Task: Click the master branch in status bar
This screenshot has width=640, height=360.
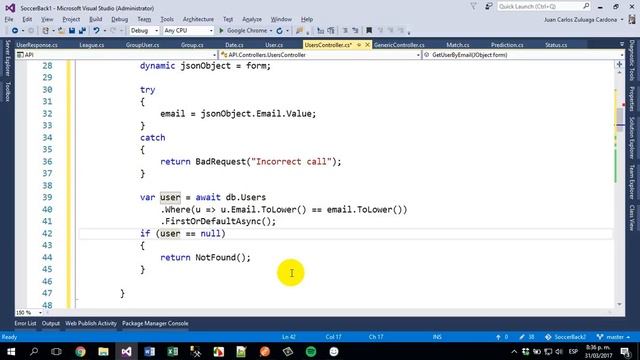Action: point(613,337)
